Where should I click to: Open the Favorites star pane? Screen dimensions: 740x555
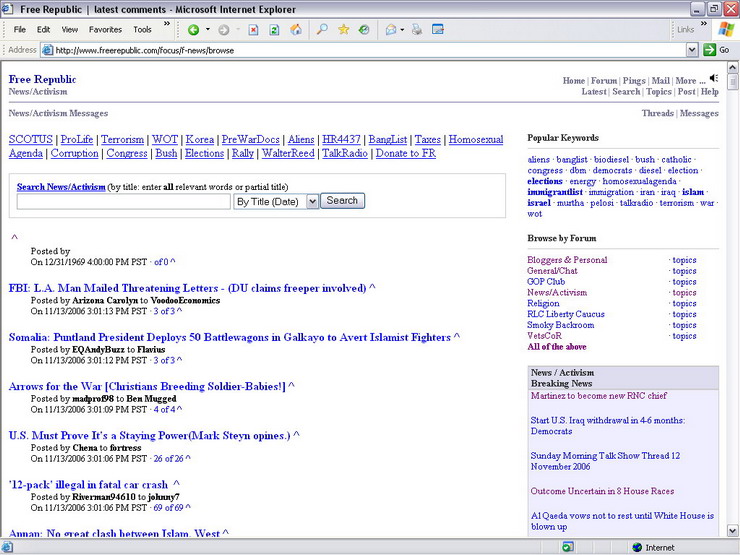coord(344,30)
